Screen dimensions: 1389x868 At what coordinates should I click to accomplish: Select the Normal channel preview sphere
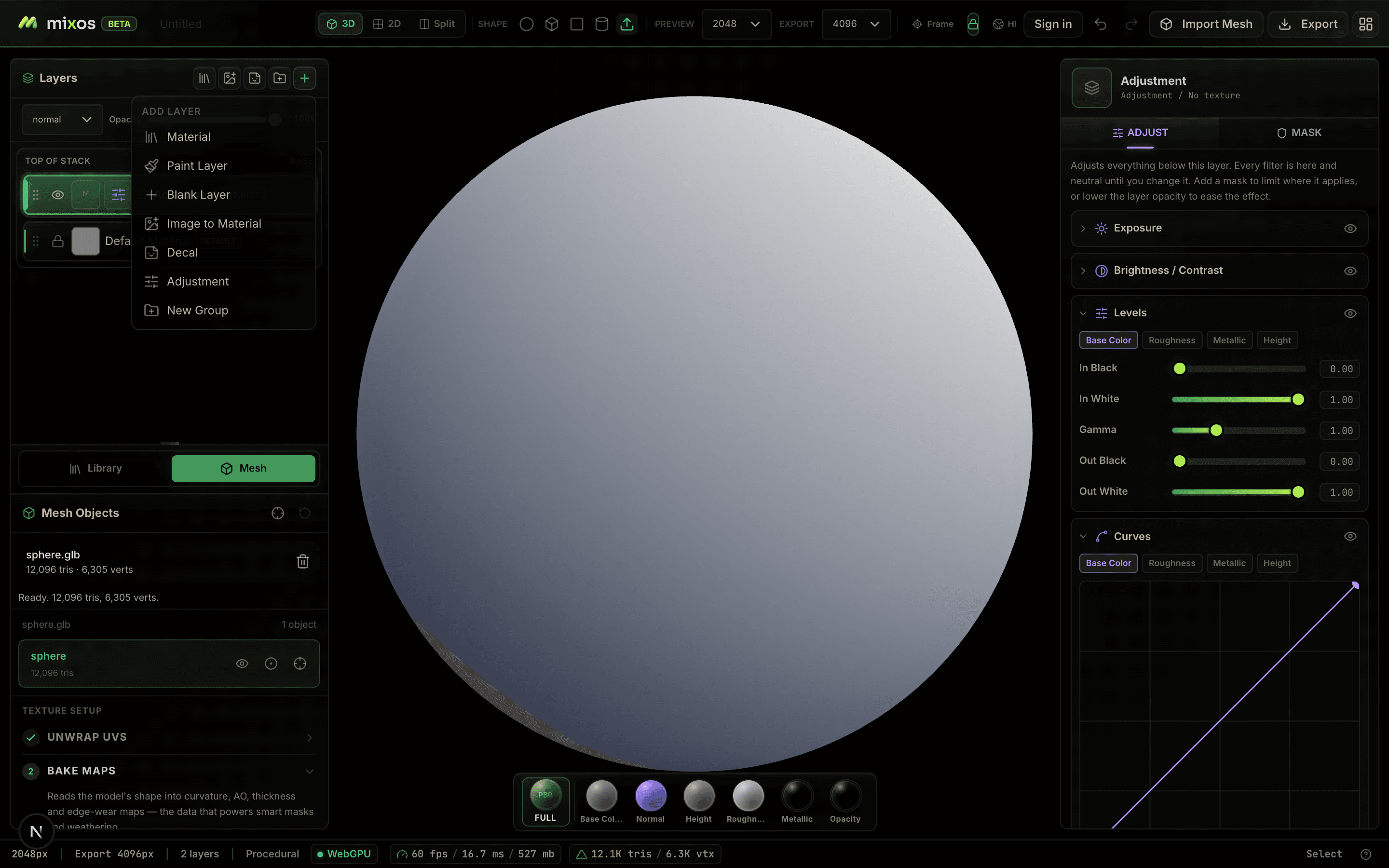650,796
